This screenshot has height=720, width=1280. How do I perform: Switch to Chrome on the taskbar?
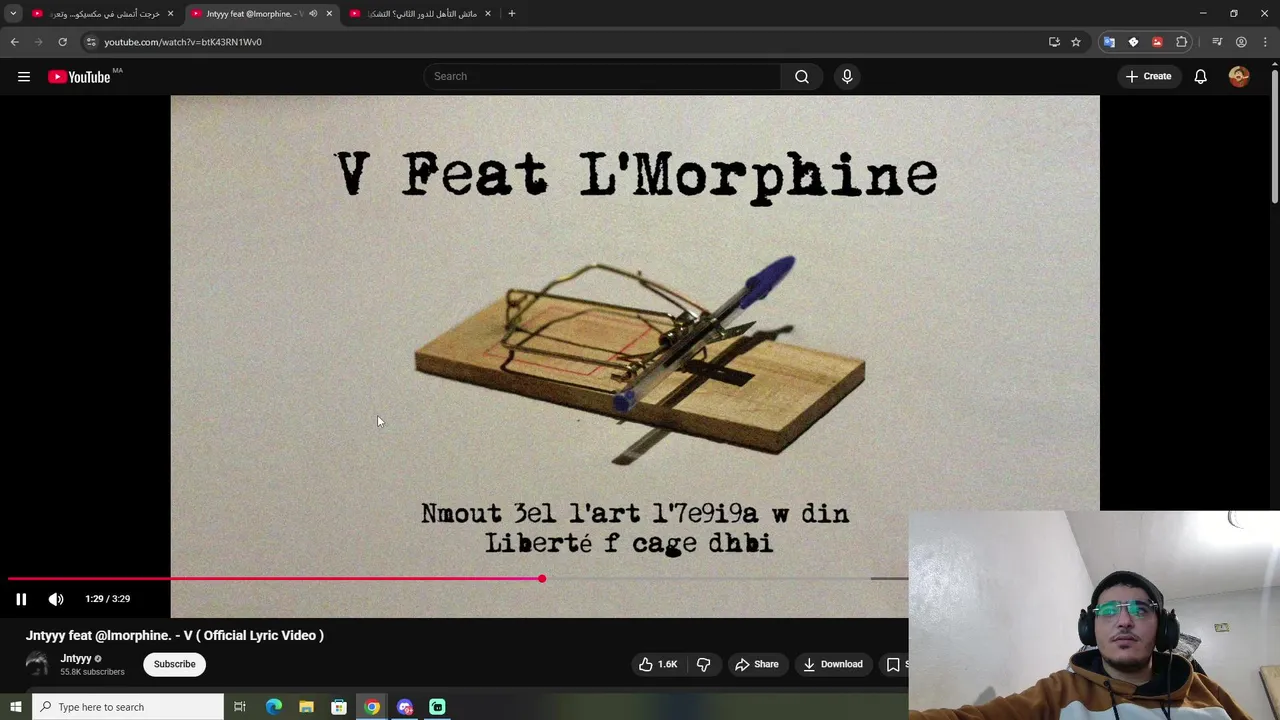tap(372, 707)
